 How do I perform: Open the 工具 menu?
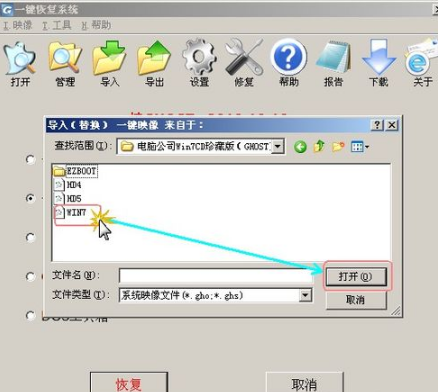[57, 25]
